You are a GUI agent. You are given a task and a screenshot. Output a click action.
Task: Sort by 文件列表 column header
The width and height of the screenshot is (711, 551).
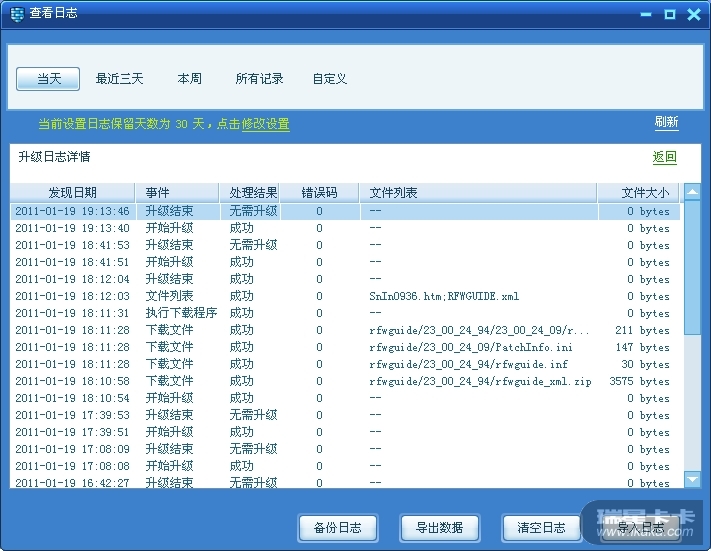tap(478, 193)
